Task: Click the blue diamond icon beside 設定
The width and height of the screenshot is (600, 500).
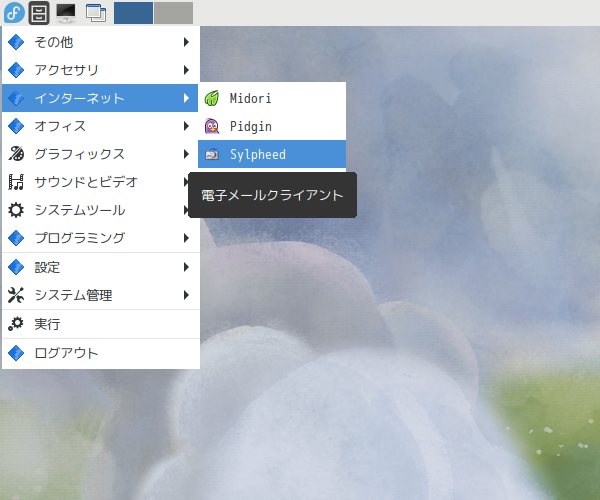Action: pos(16,267)
